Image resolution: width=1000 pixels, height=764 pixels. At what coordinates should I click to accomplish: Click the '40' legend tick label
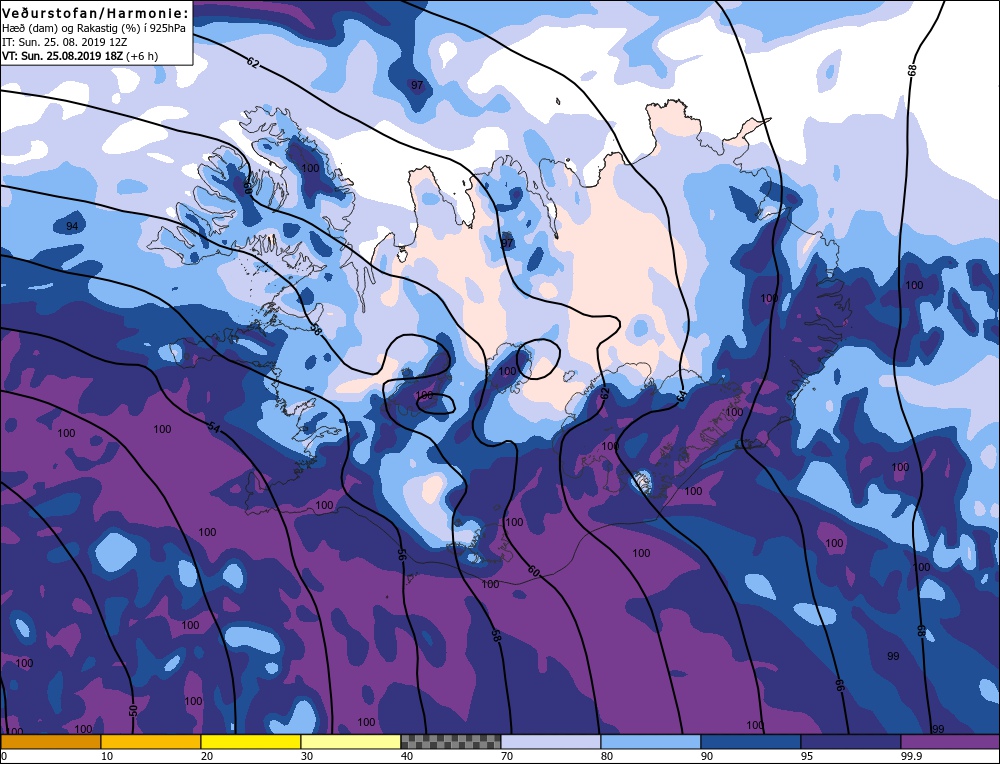[x=407, y=756]
